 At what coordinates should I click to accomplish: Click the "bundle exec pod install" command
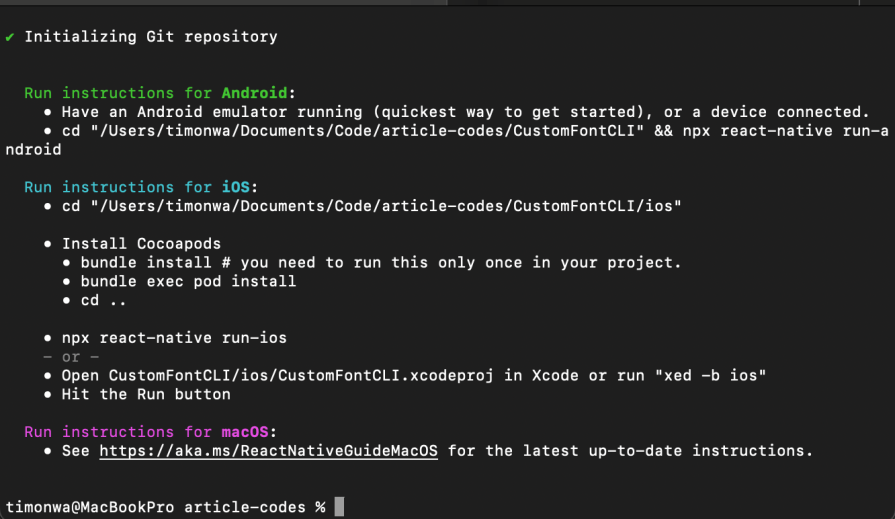188,281
